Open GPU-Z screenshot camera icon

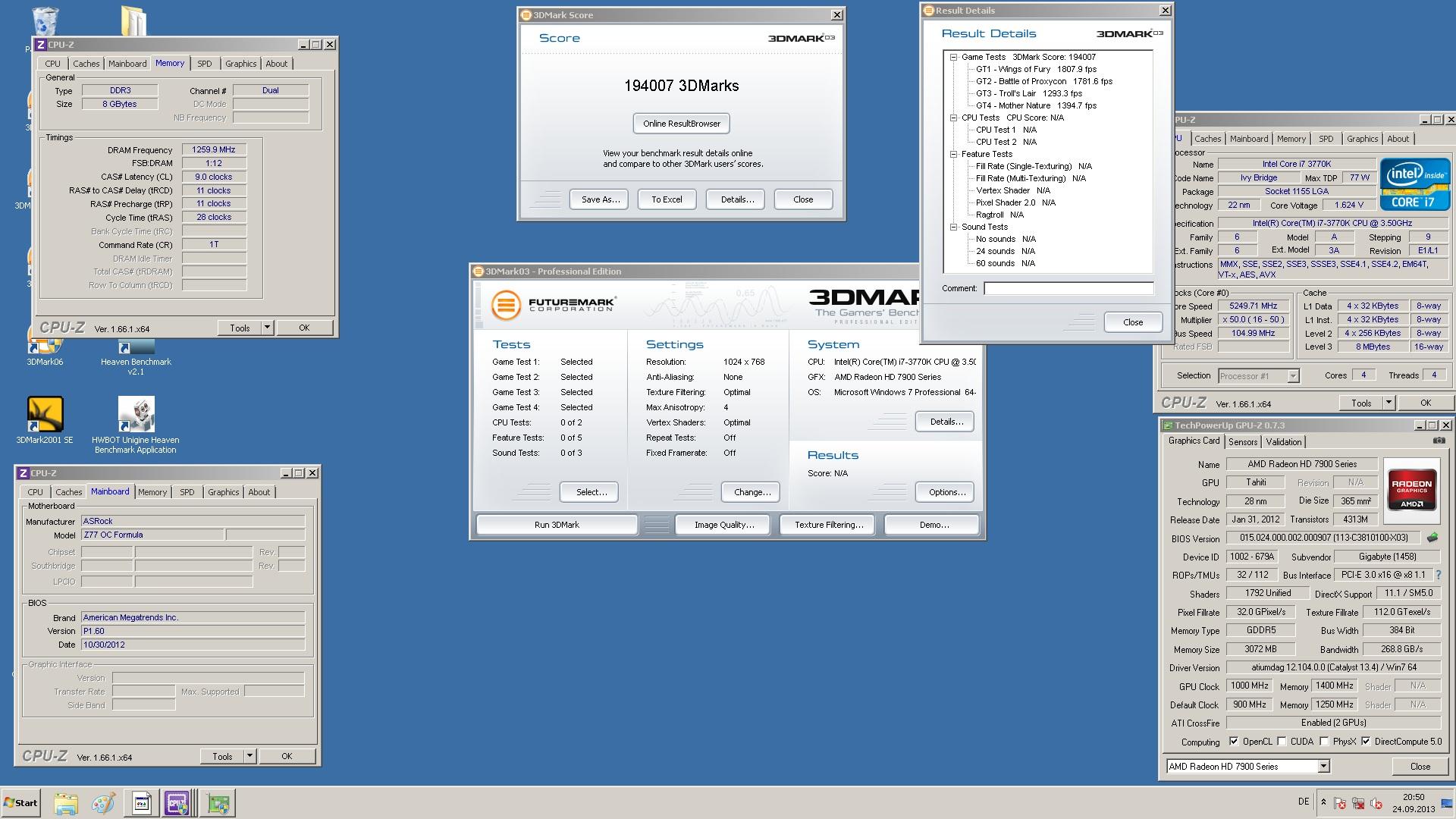(x=1439, y=441)
